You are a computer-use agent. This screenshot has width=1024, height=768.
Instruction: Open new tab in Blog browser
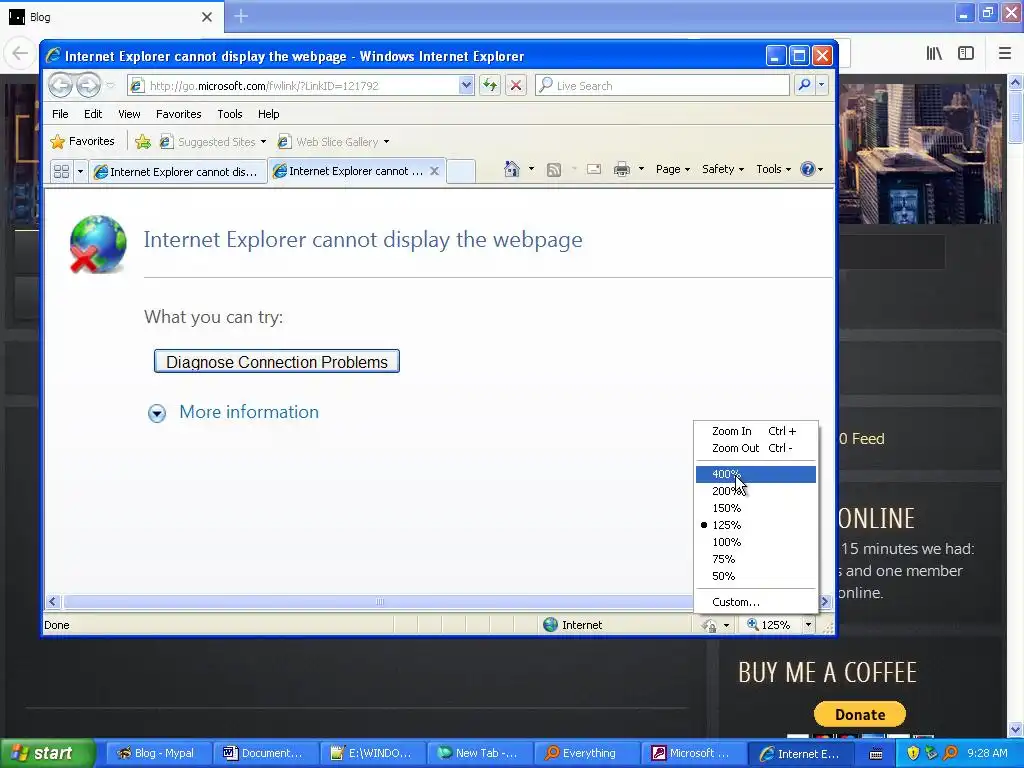(x=241, y=16)
